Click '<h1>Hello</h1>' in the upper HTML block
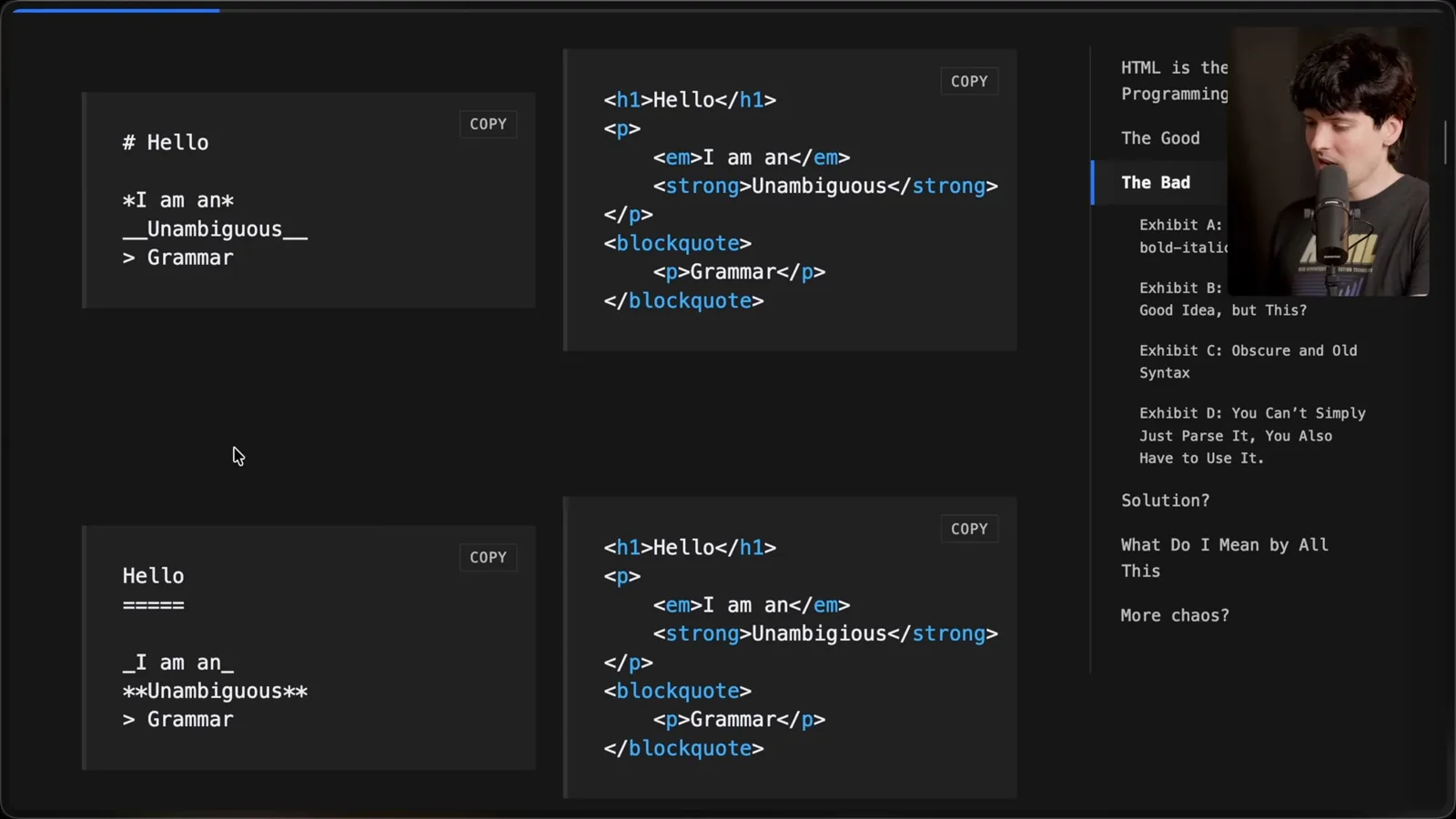Viewport: 1456px width, 819px height. click(x=690, y=100)
